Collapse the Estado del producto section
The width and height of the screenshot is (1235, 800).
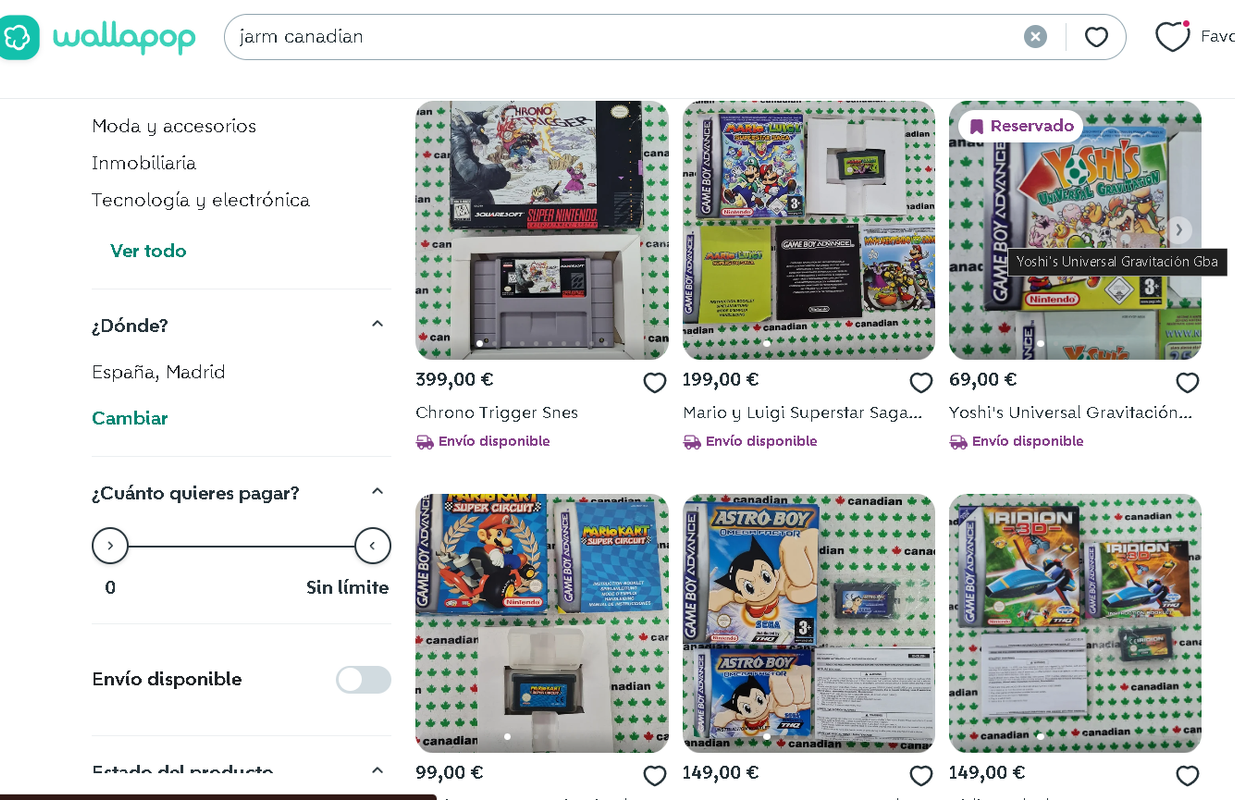pos(377,770)
